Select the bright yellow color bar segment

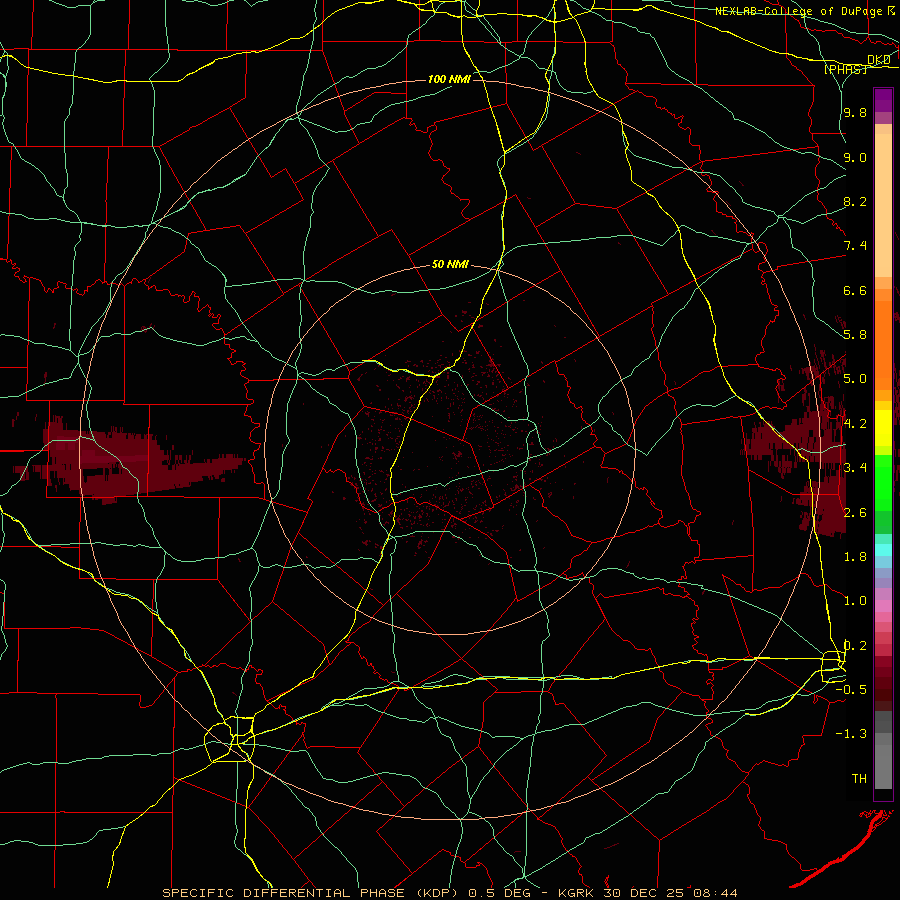tap(883, 428)
